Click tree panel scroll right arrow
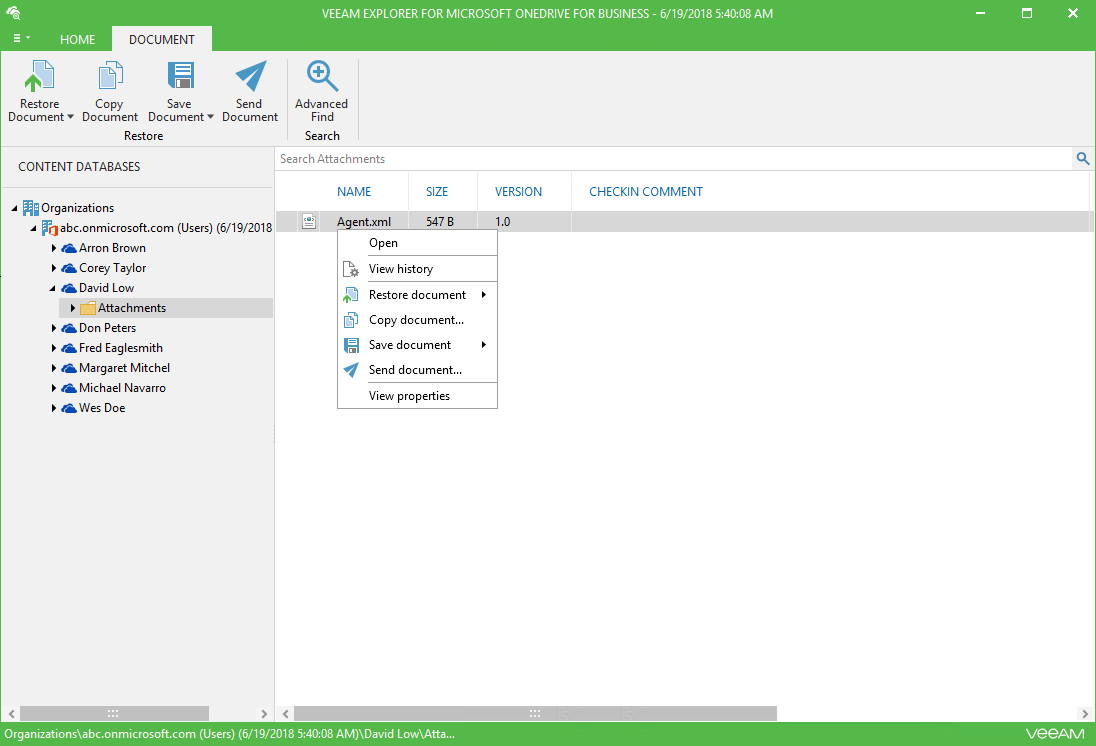The image size is (1096, 746). (x=264, y=714)
